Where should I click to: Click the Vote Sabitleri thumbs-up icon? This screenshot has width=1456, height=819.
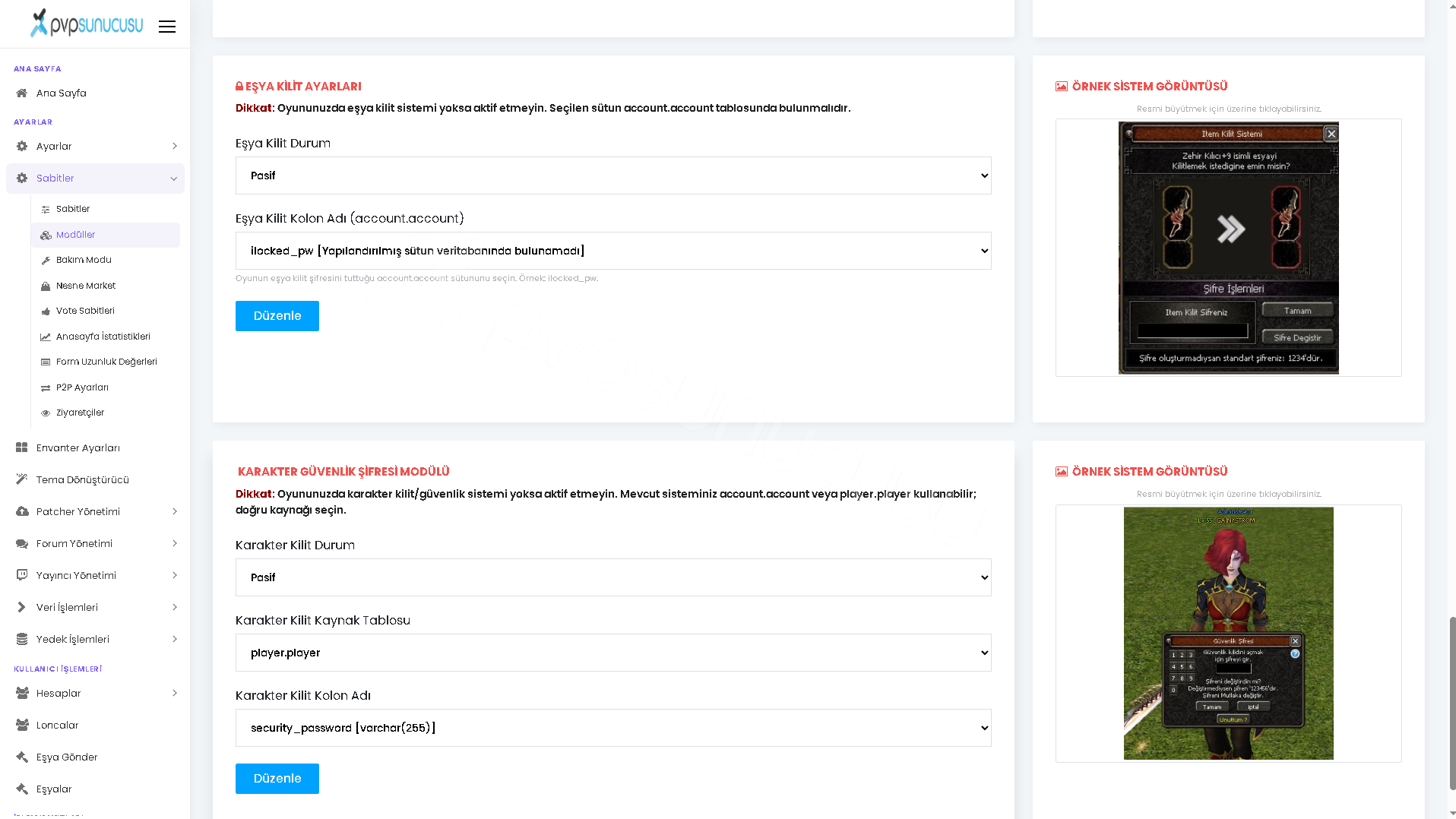46,311
